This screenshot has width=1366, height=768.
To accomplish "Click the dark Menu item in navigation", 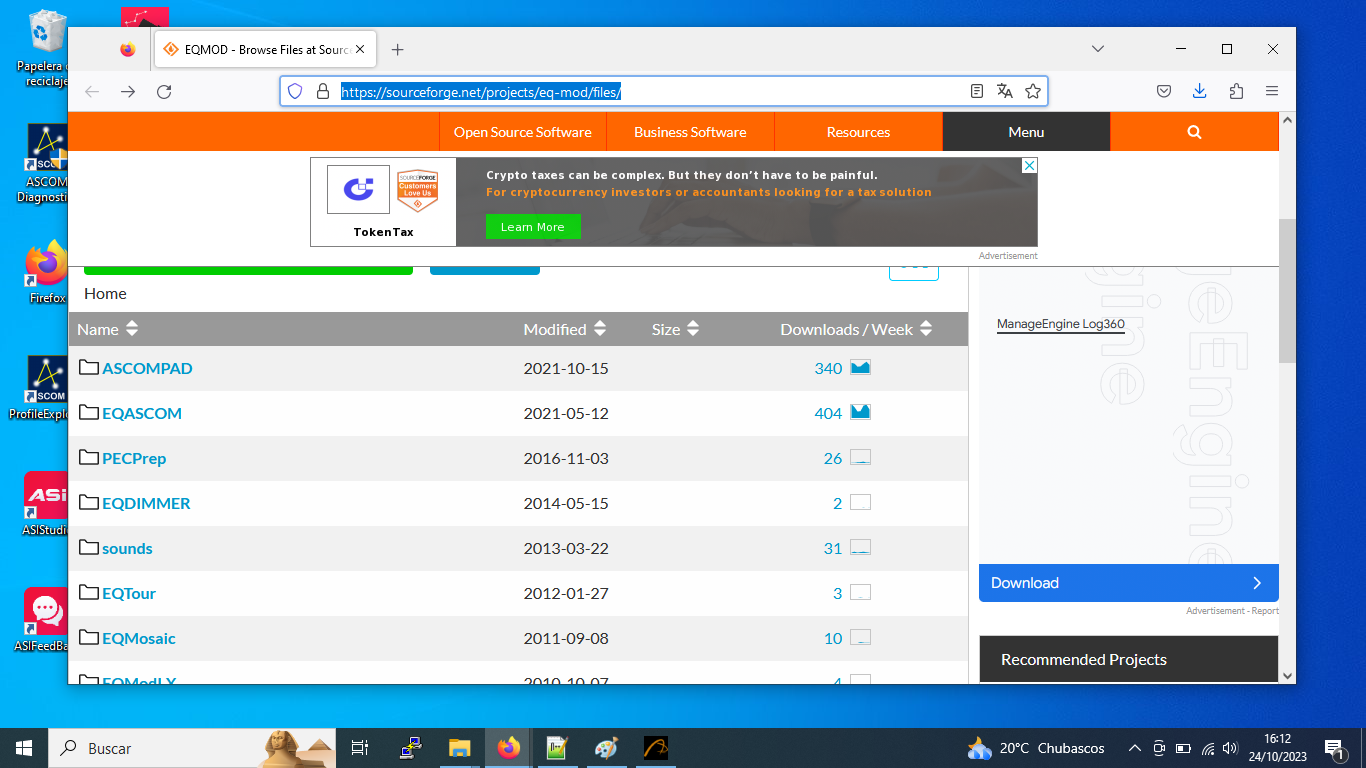I will 1026,132.
